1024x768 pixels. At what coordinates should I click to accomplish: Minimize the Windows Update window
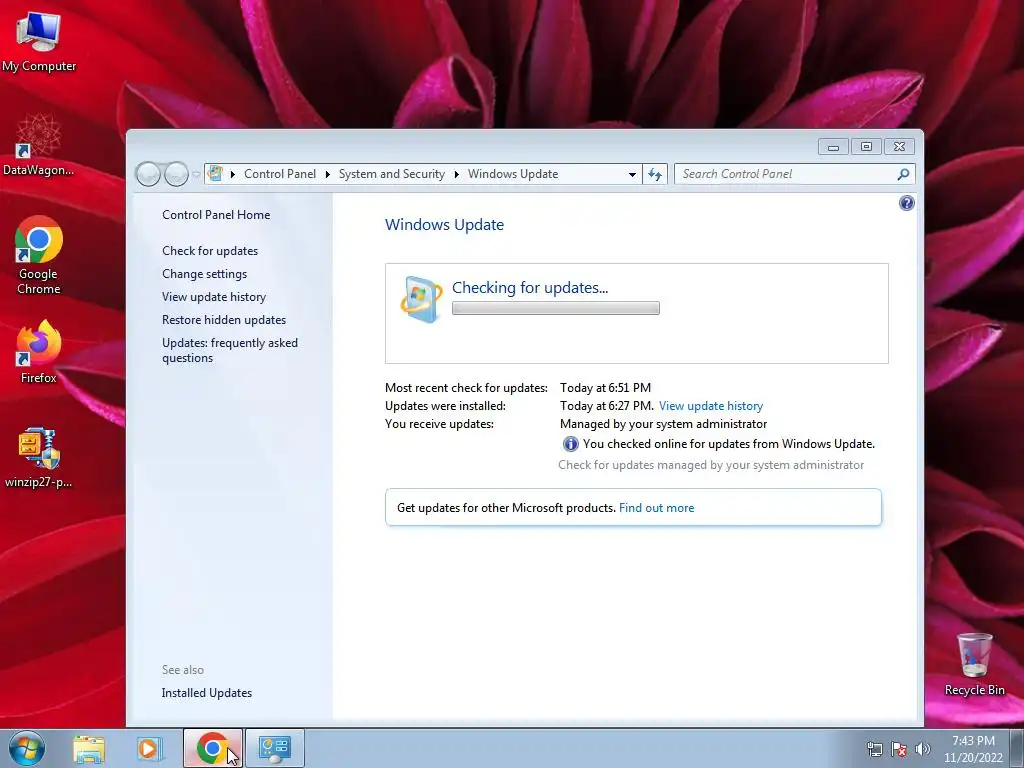click(x=833, y=147)
